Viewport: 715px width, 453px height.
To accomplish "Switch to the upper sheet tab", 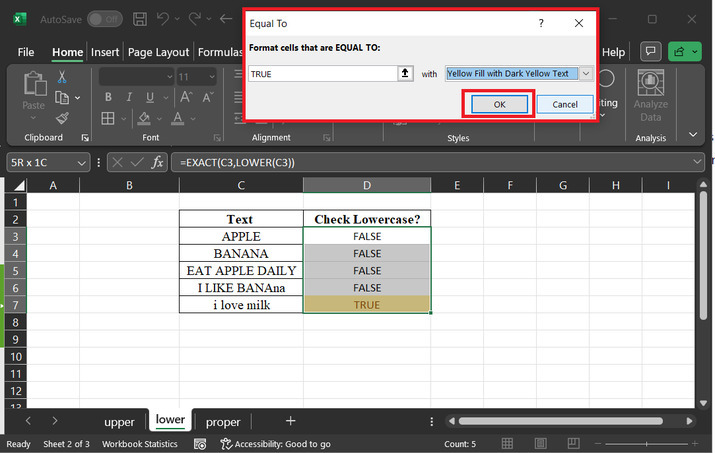I will pyautogui.click(x=119, y=422).
